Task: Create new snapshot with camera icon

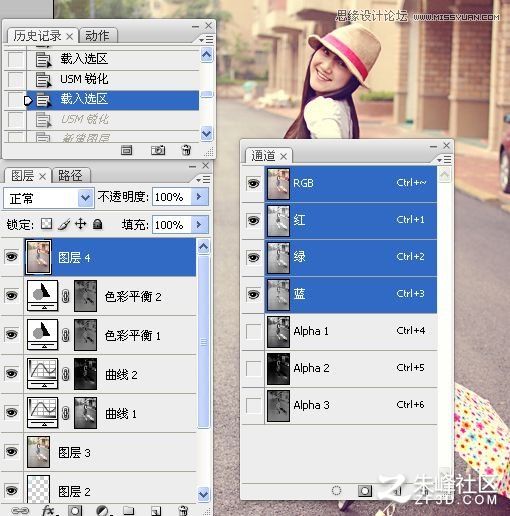Action: pos(158,150)
